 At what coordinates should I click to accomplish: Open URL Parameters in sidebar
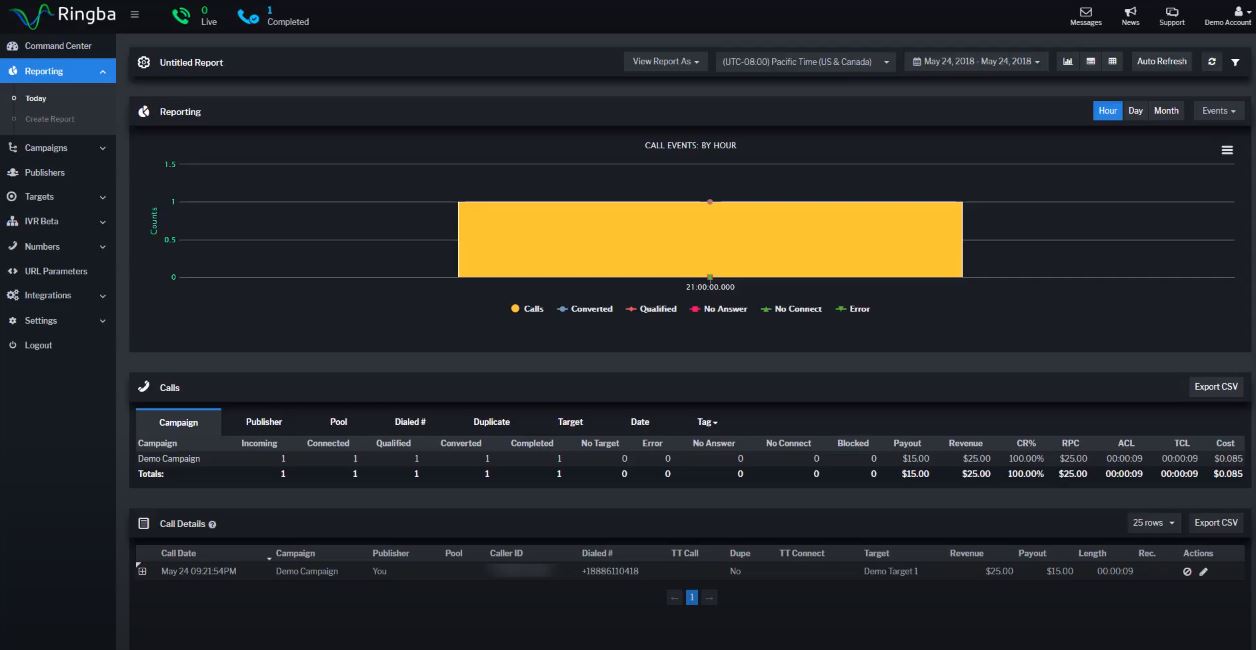58,271
